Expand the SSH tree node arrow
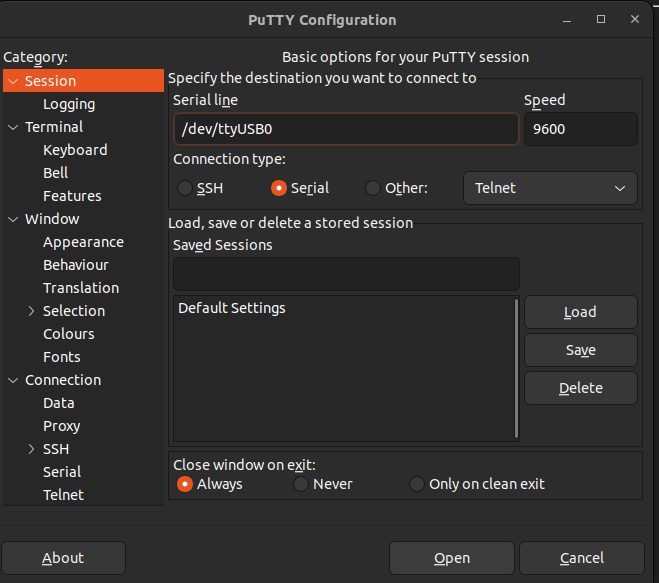 (x=32, y=449)
